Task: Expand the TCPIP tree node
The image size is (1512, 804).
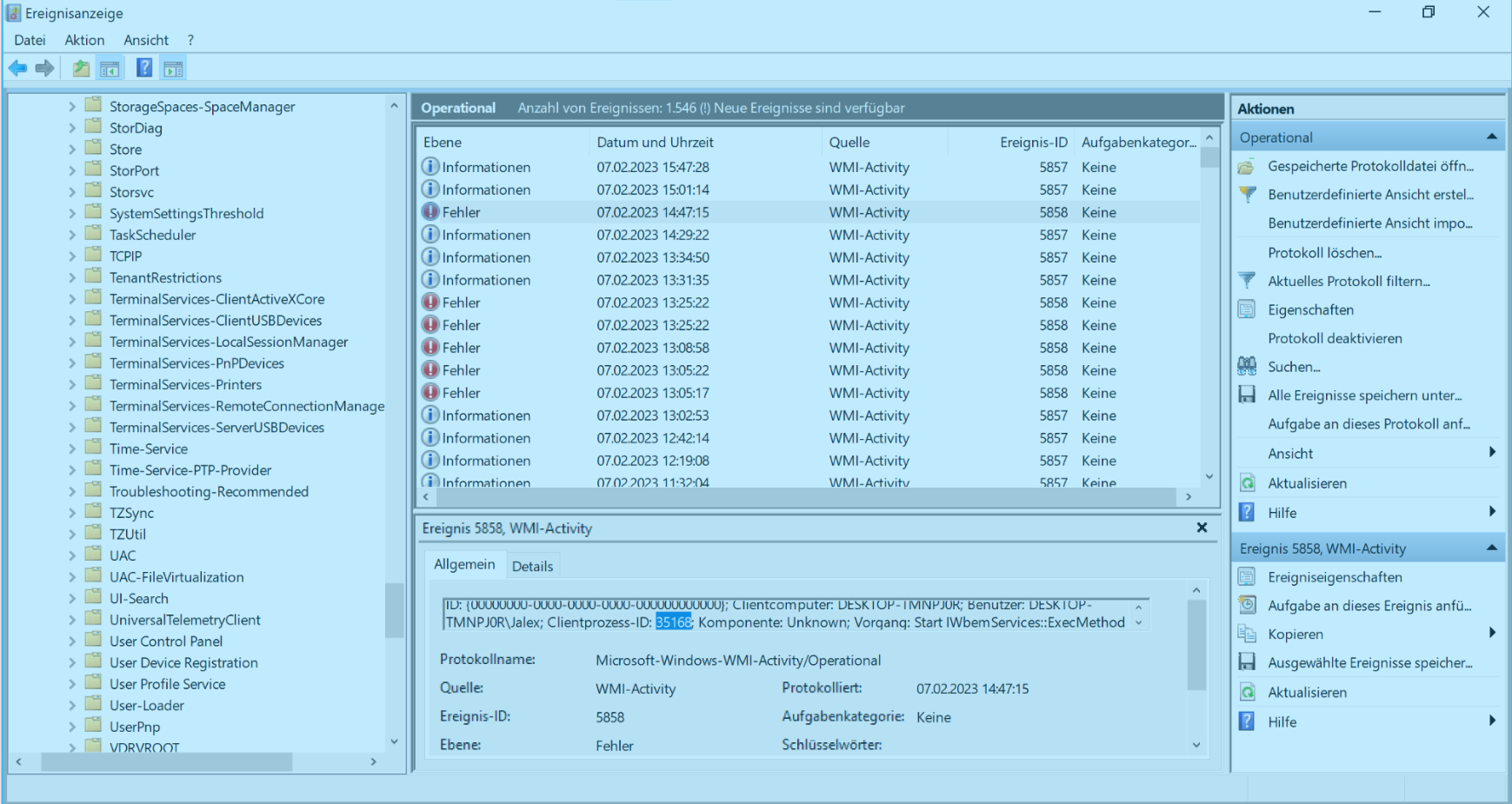Action: (x=72, y=256)
